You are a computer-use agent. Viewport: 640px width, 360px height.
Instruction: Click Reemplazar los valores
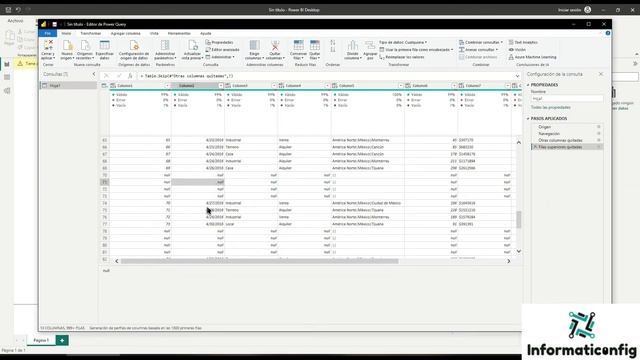(x=402, y=57)
